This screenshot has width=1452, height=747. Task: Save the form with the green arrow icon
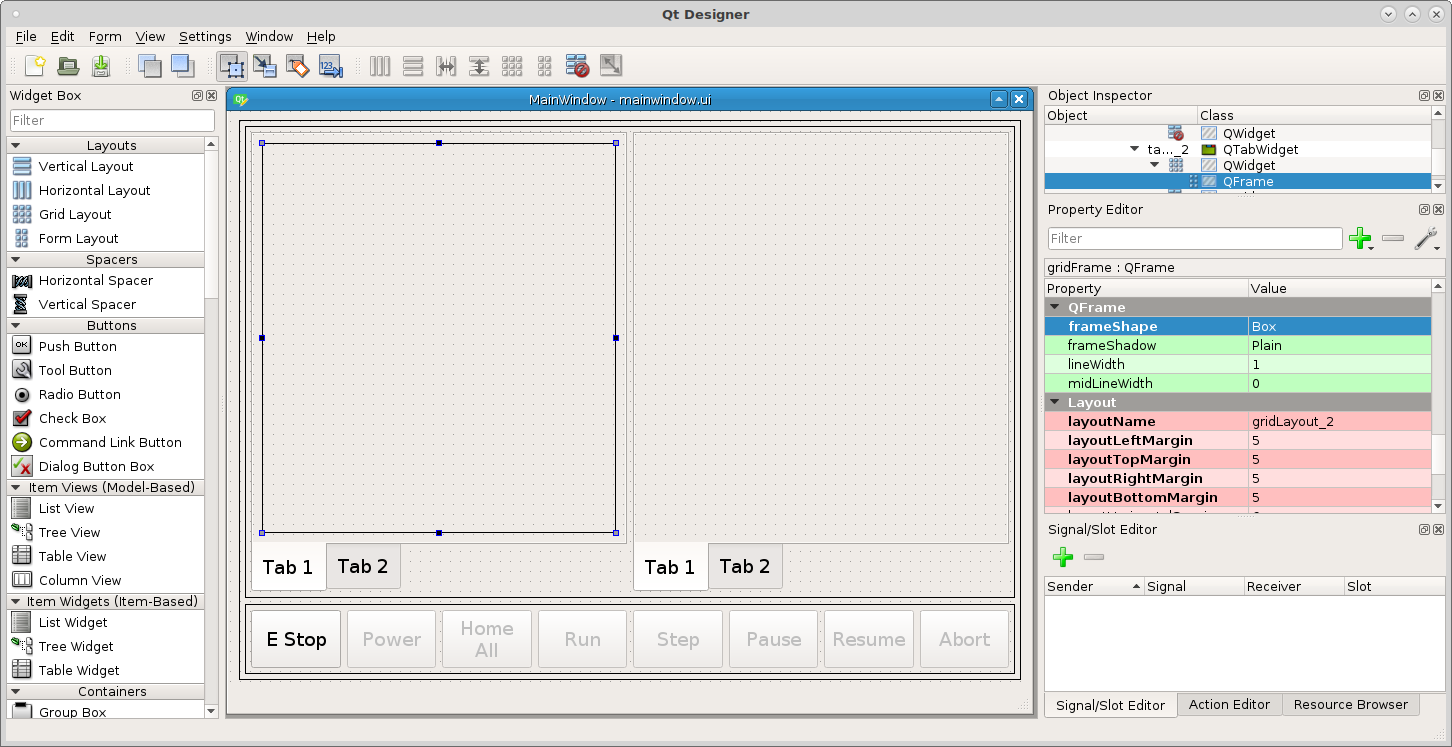(x=101, y=66)
